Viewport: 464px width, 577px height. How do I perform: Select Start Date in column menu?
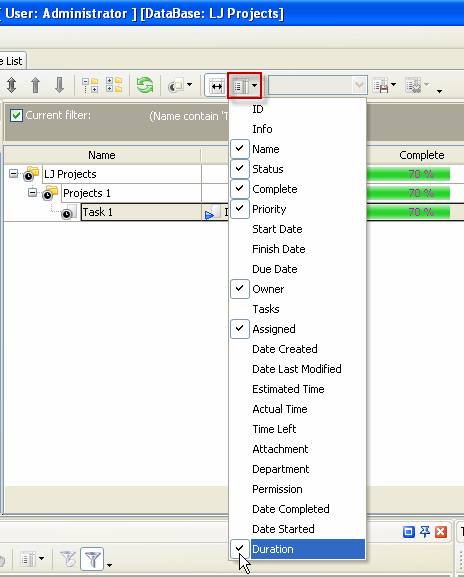click(277, 229)
